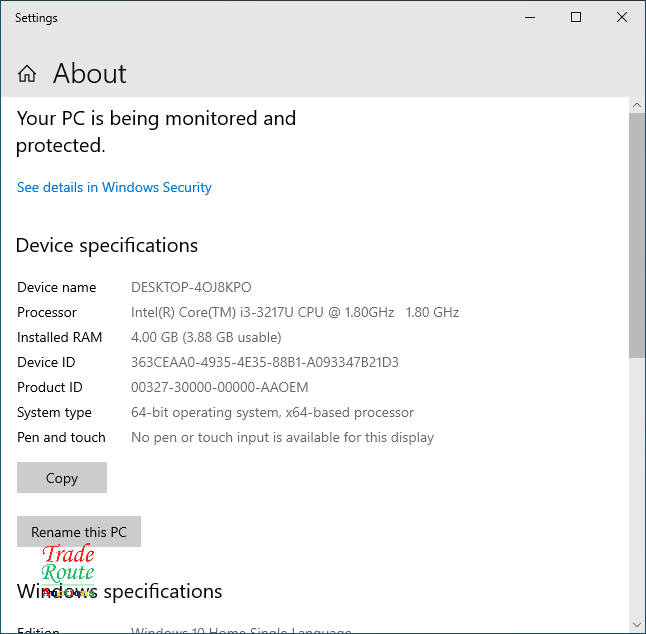This screenshot has width=646, height=634.
Task: Click the Device specifications heading
Action: (107, 245)
